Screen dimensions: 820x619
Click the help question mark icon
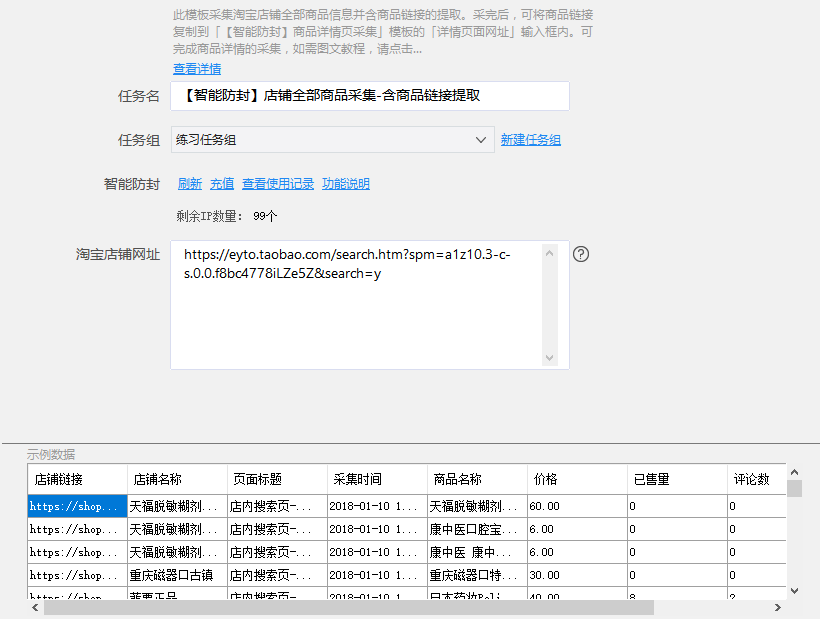click(x=580, y=254)
